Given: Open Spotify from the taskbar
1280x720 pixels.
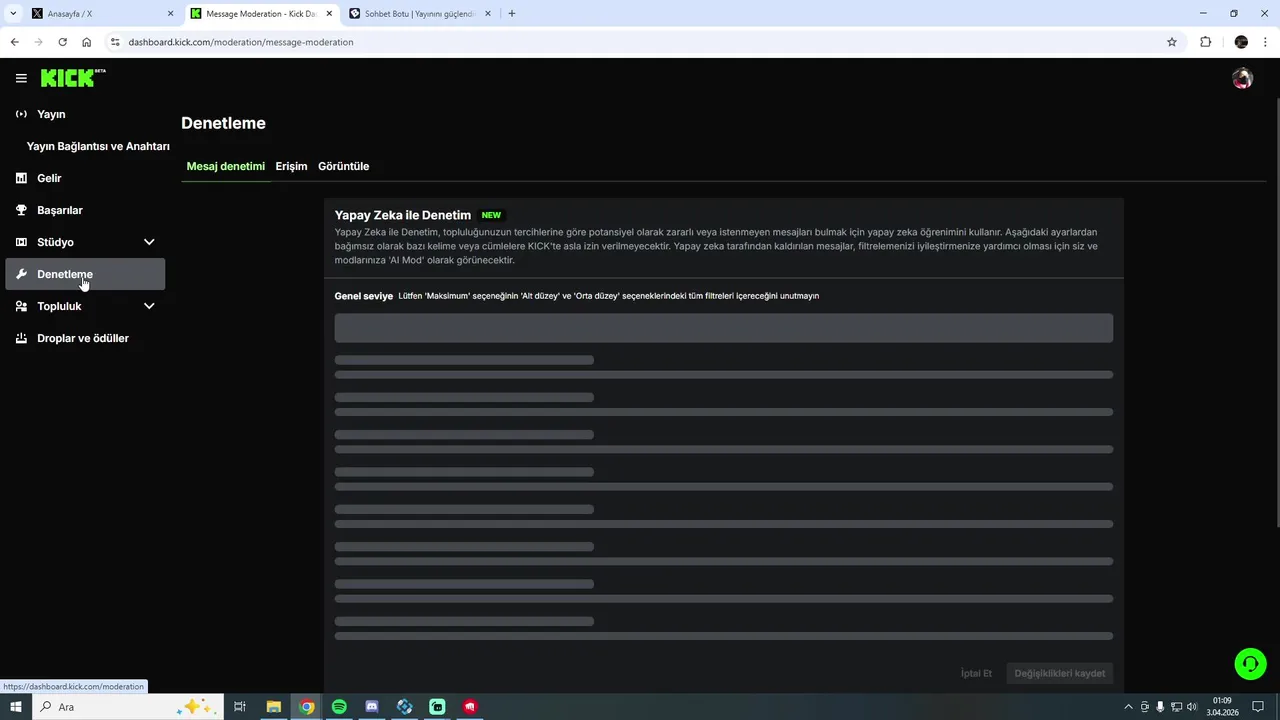Looking at the screenshot, I should pos(339,707).
